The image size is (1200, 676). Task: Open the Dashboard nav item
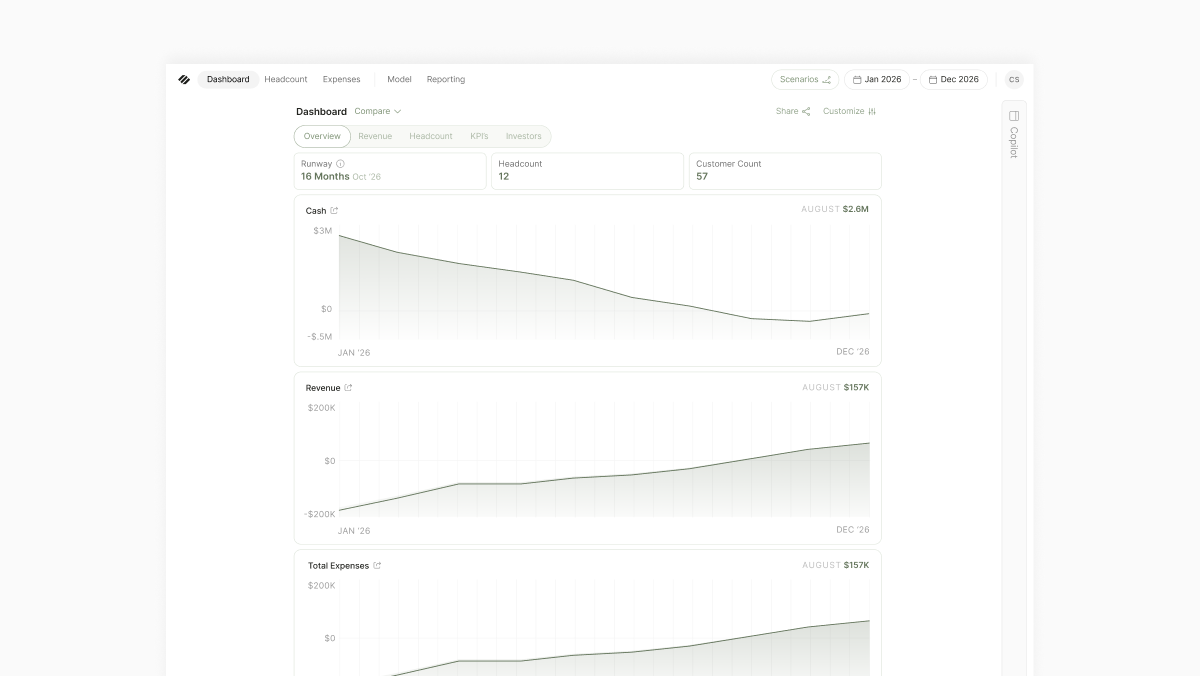click(228, 80)
